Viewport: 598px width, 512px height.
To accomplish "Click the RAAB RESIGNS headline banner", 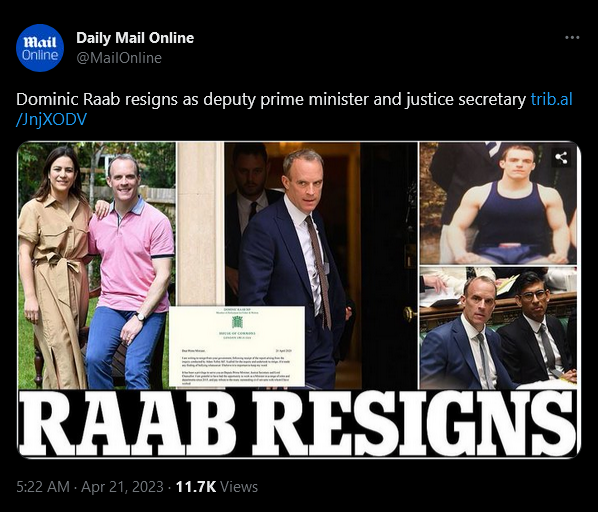I will click(299, 423).
